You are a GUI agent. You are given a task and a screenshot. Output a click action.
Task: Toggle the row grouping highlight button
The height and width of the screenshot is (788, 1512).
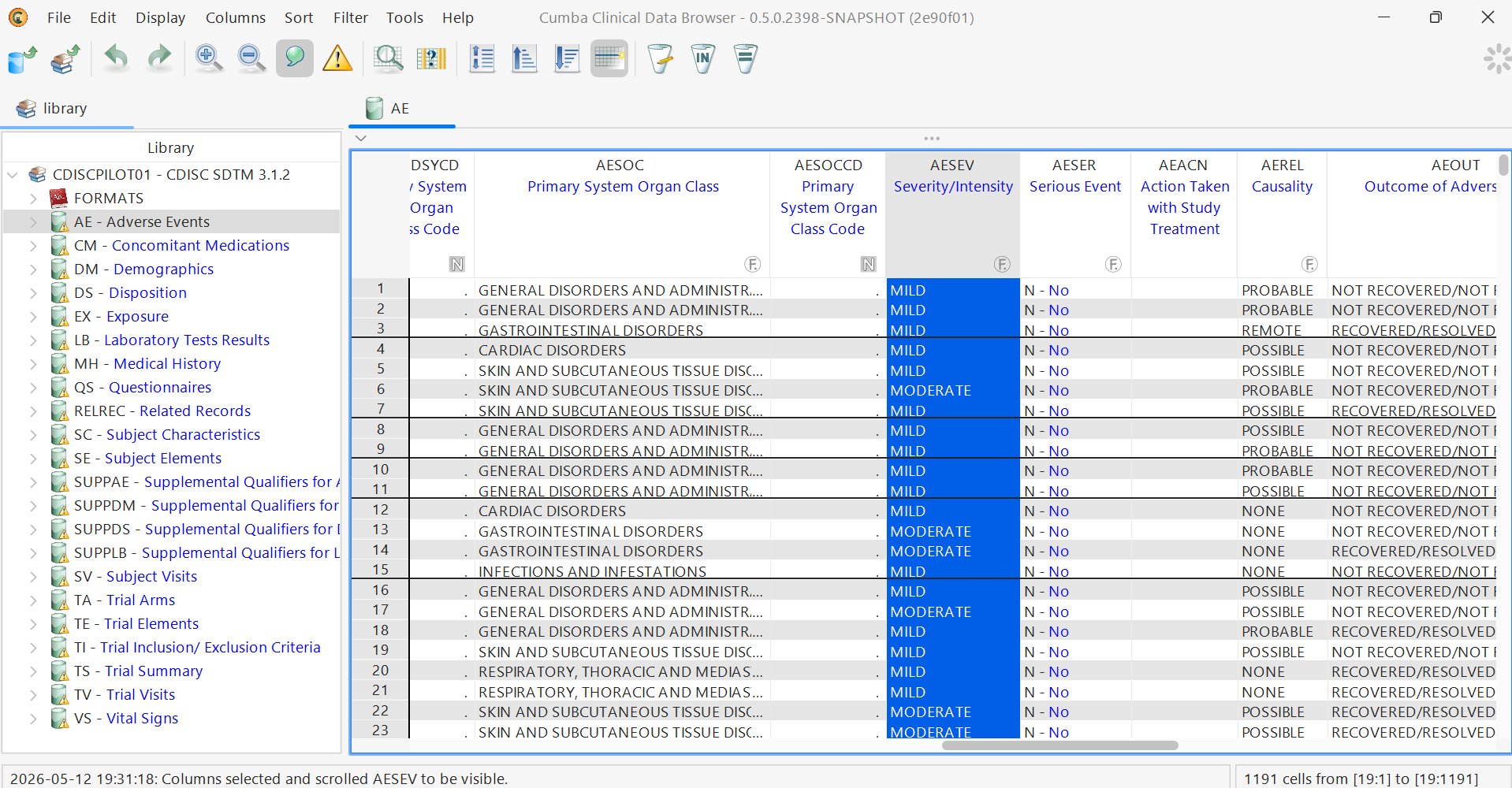point(609,58)
